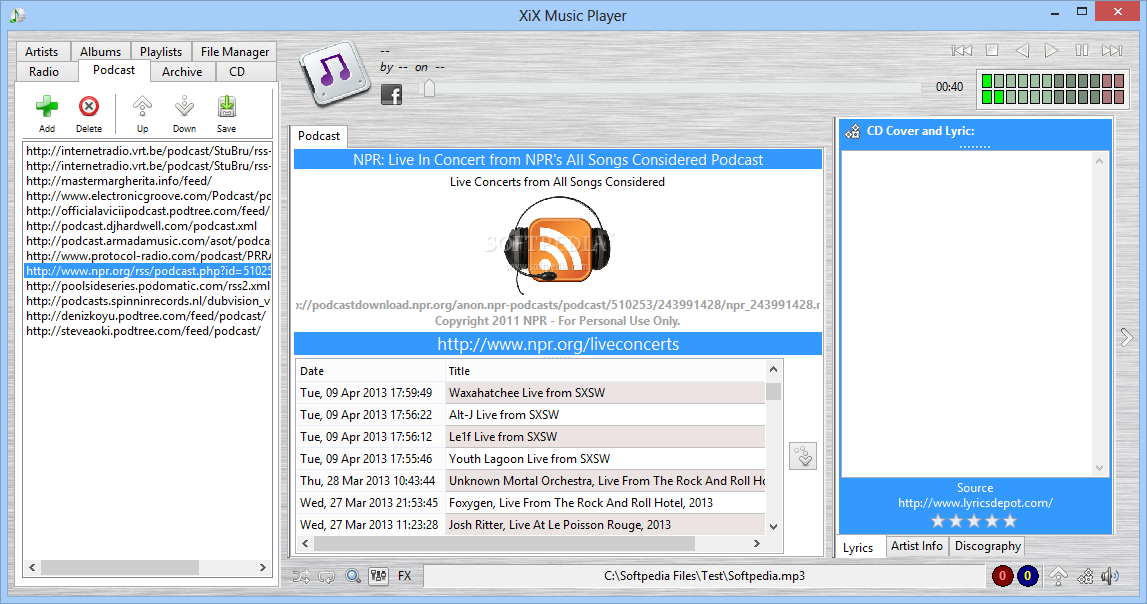Image resolution: width=1147 pixels, height=604 pixels.
Task: Click the file path field showing Softpedia.mp3
Action: click(x=704, y=576)
